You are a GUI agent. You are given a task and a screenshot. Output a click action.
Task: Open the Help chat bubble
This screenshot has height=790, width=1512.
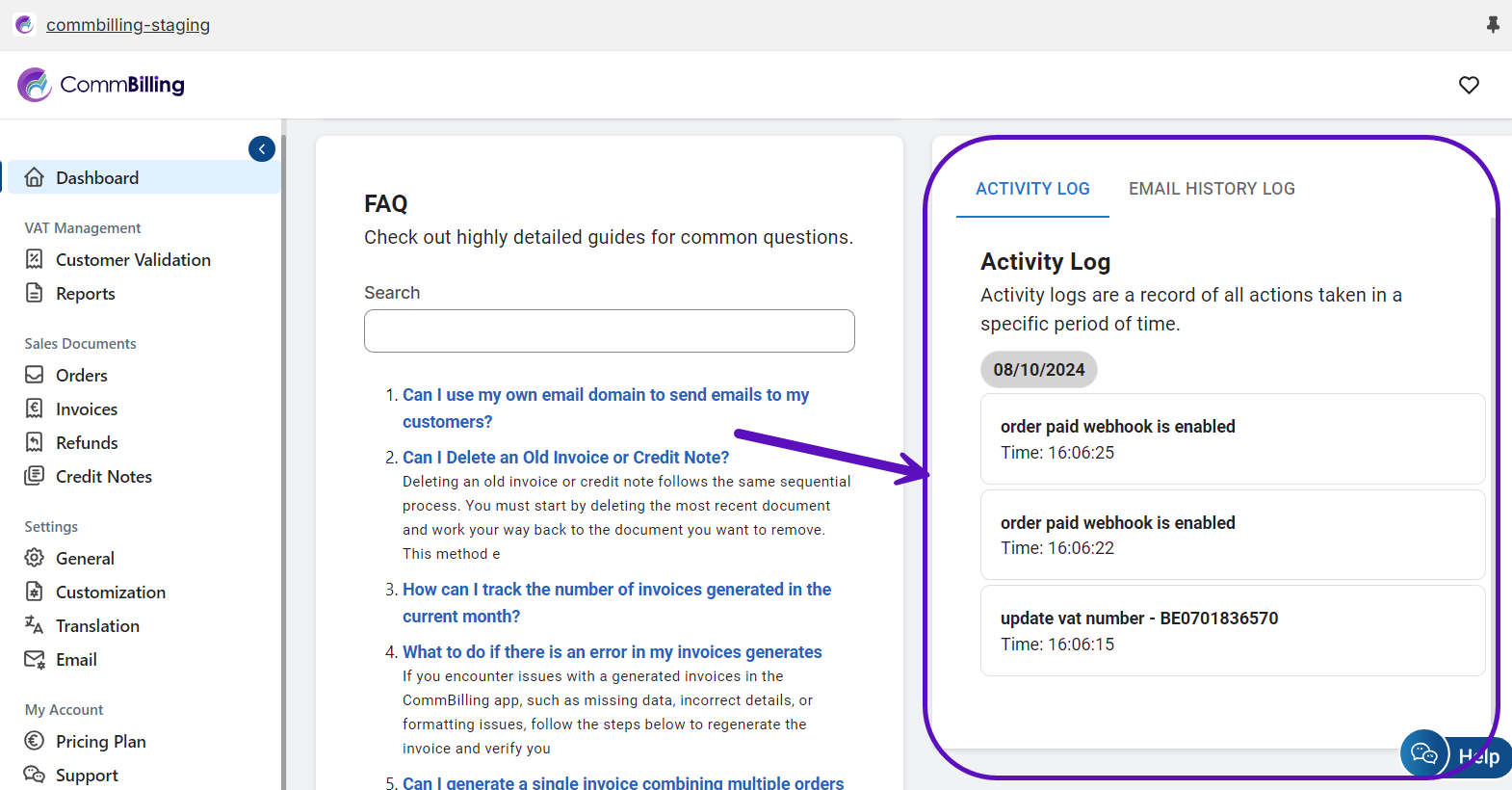(x=1424, y=753)
